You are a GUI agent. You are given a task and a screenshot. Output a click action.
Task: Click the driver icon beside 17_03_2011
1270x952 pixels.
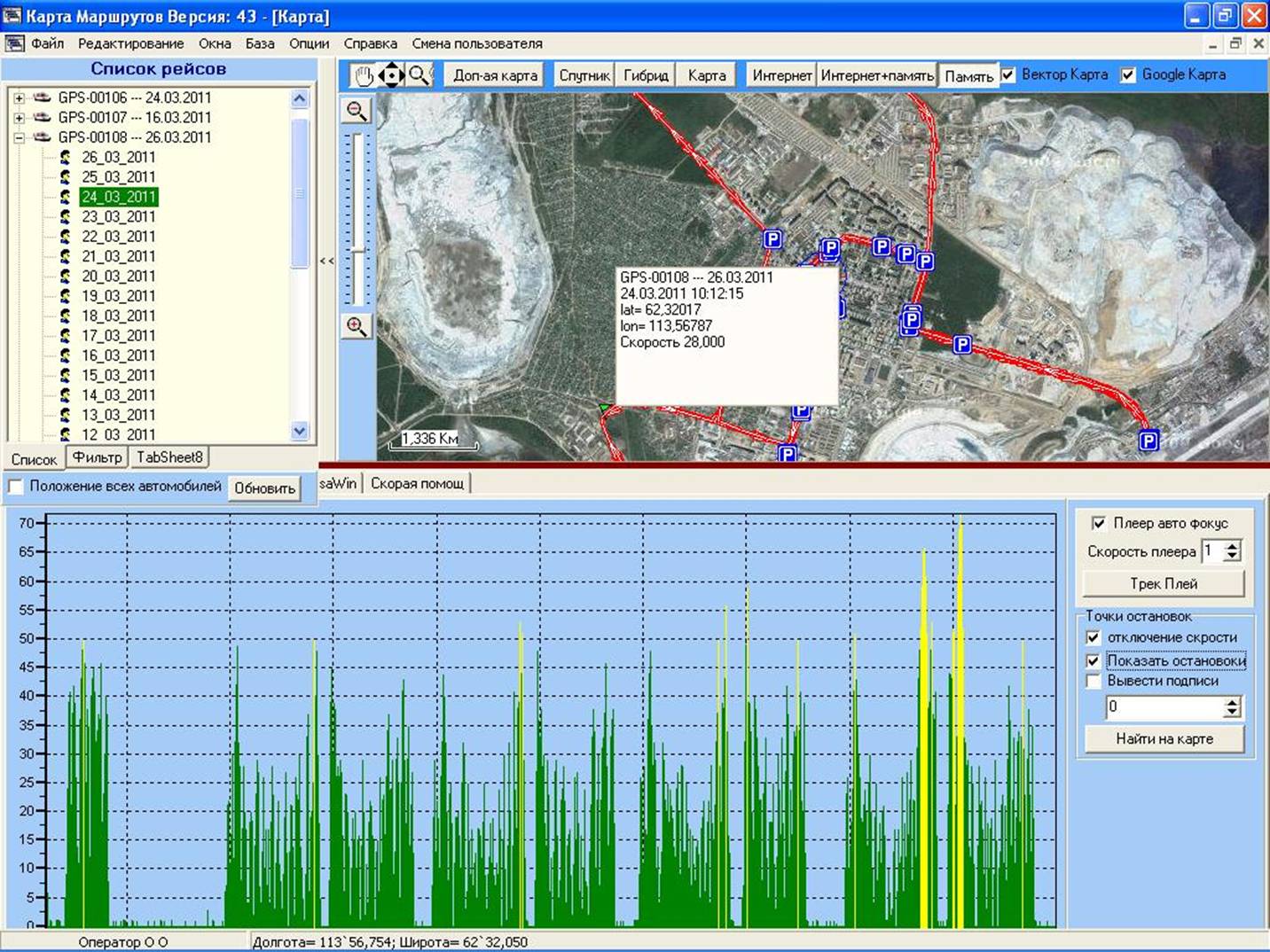[66, 335]
